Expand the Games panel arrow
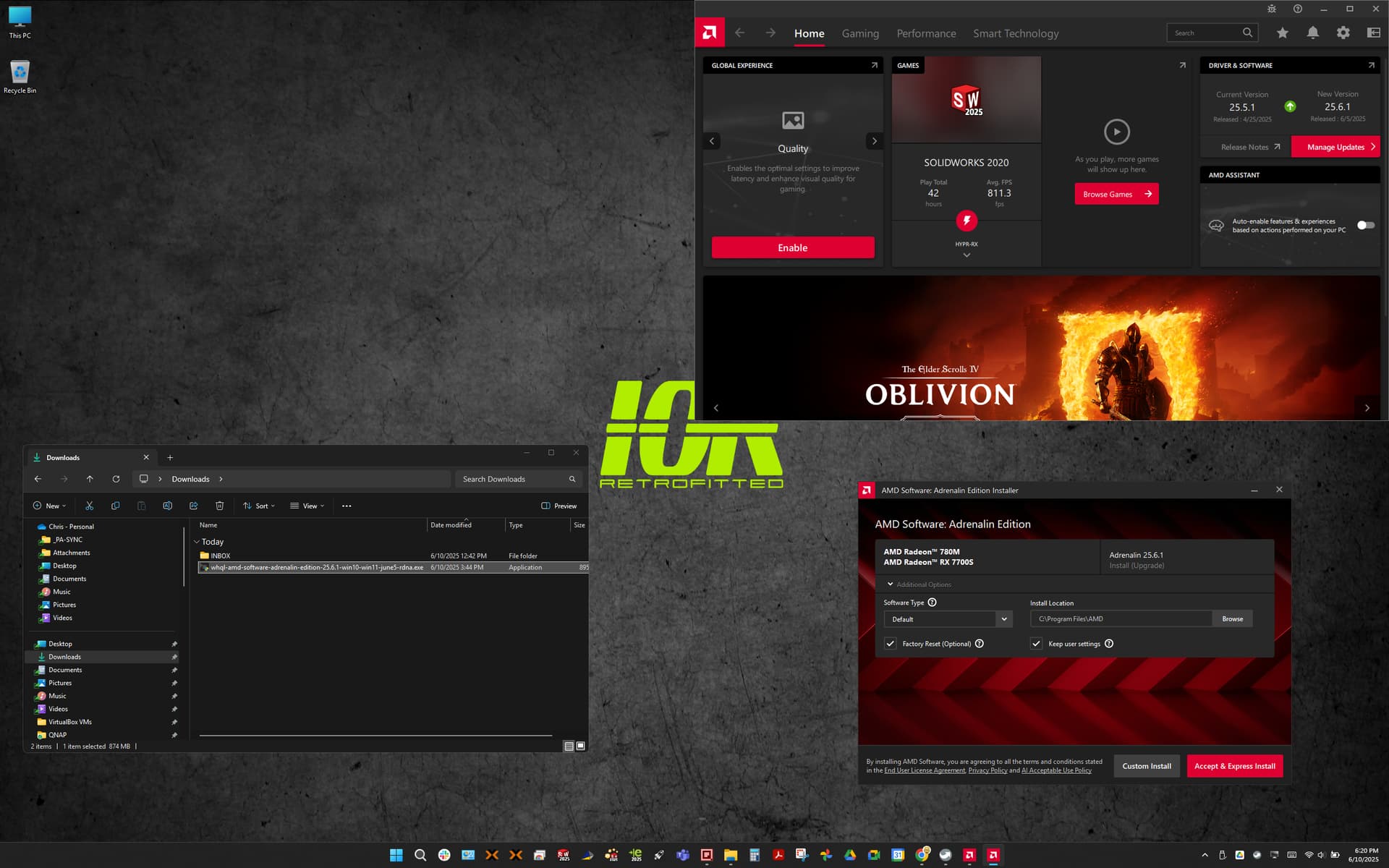Viewport: 1389px width, 868px height. [1182, 65]
